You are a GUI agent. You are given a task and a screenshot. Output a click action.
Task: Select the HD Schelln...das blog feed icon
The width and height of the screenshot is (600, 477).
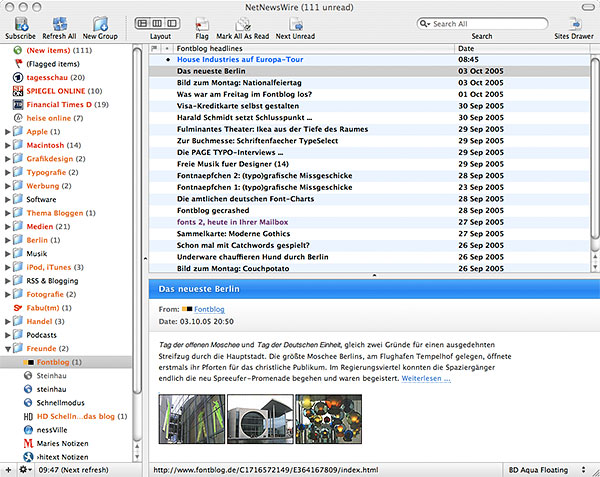pos(28,417)
